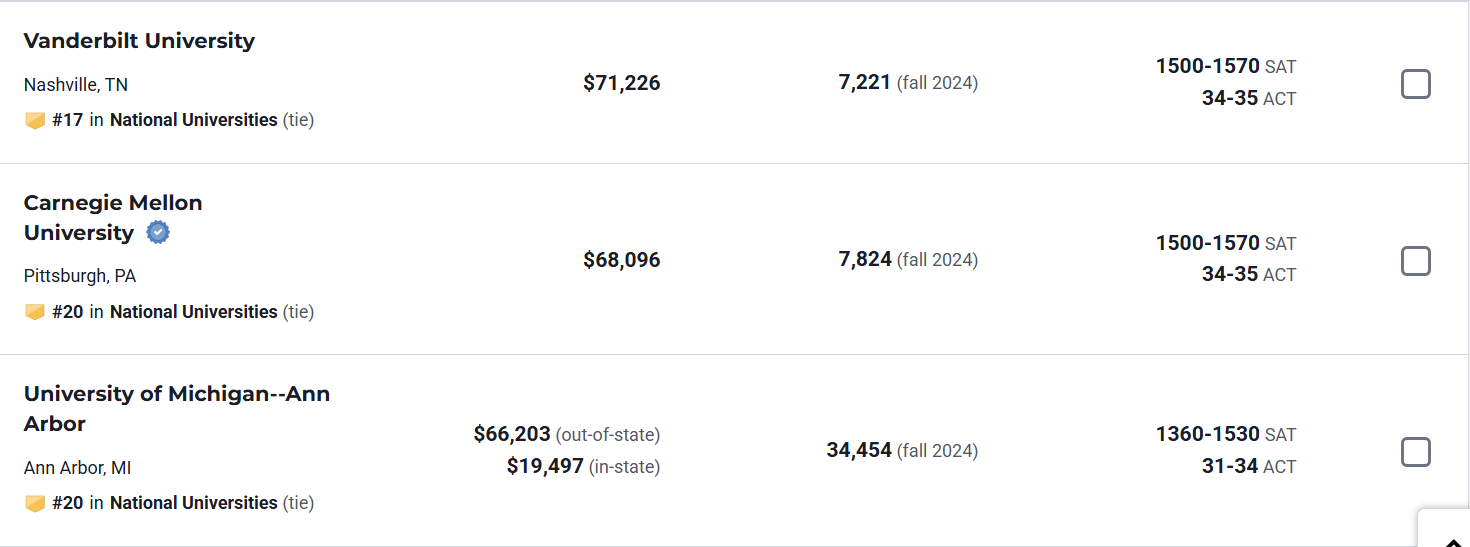Screen dimensions: 1470x547
Task: Click Vanderbilt's National Universities ranking link
Action: tap(193, 120)
